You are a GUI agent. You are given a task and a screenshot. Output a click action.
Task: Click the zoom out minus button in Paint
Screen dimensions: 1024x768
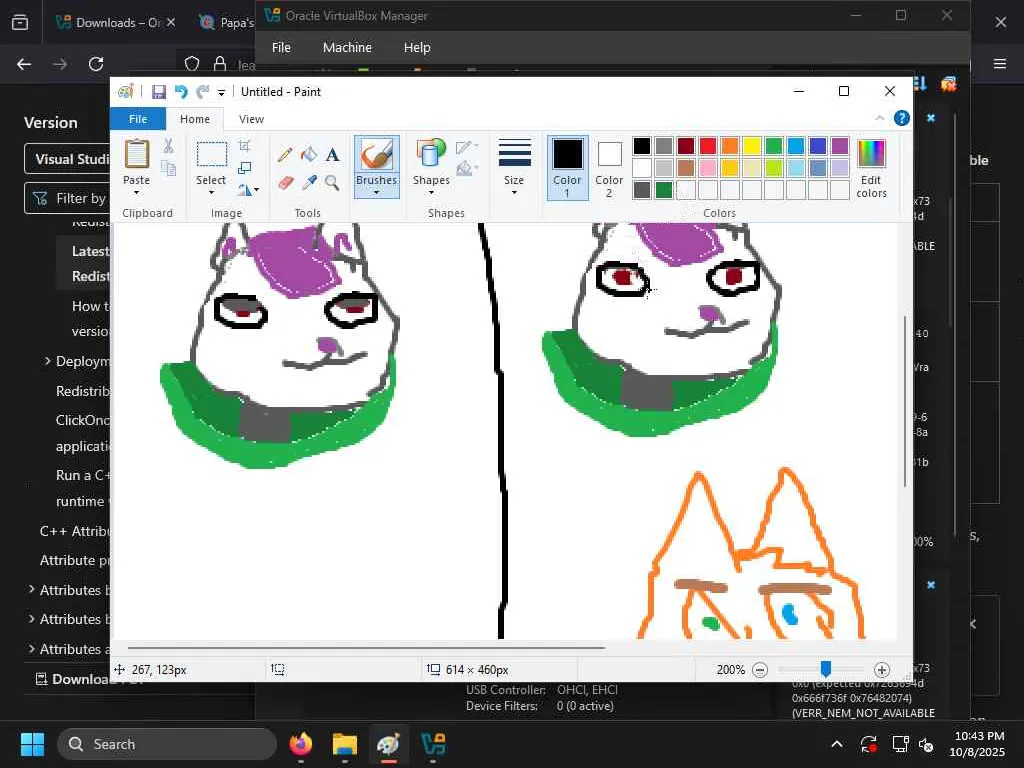tap(760, 670)
